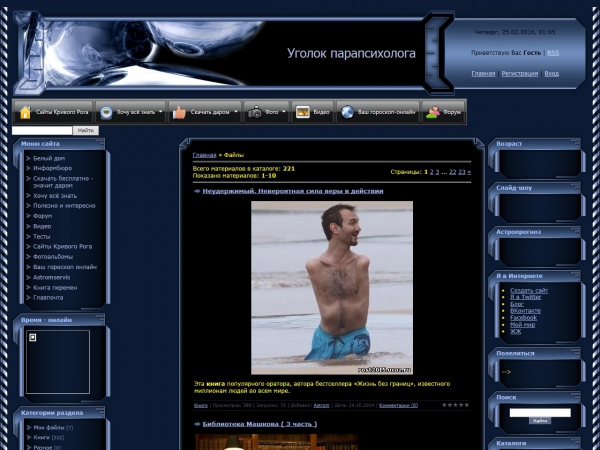Expand the Скачать даром dropdown arrow
The image size is (600, 450).
click(x=236, y=112)
